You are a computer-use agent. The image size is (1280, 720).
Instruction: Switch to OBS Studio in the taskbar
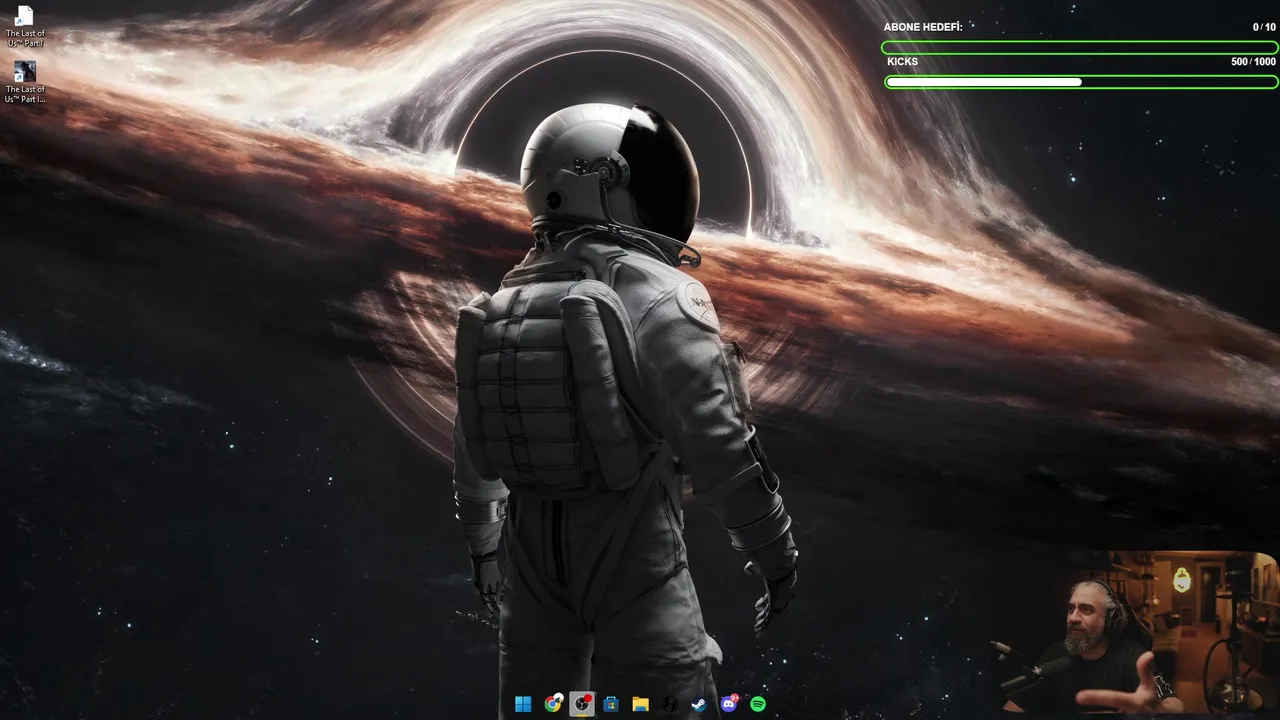tap(582, 704)
